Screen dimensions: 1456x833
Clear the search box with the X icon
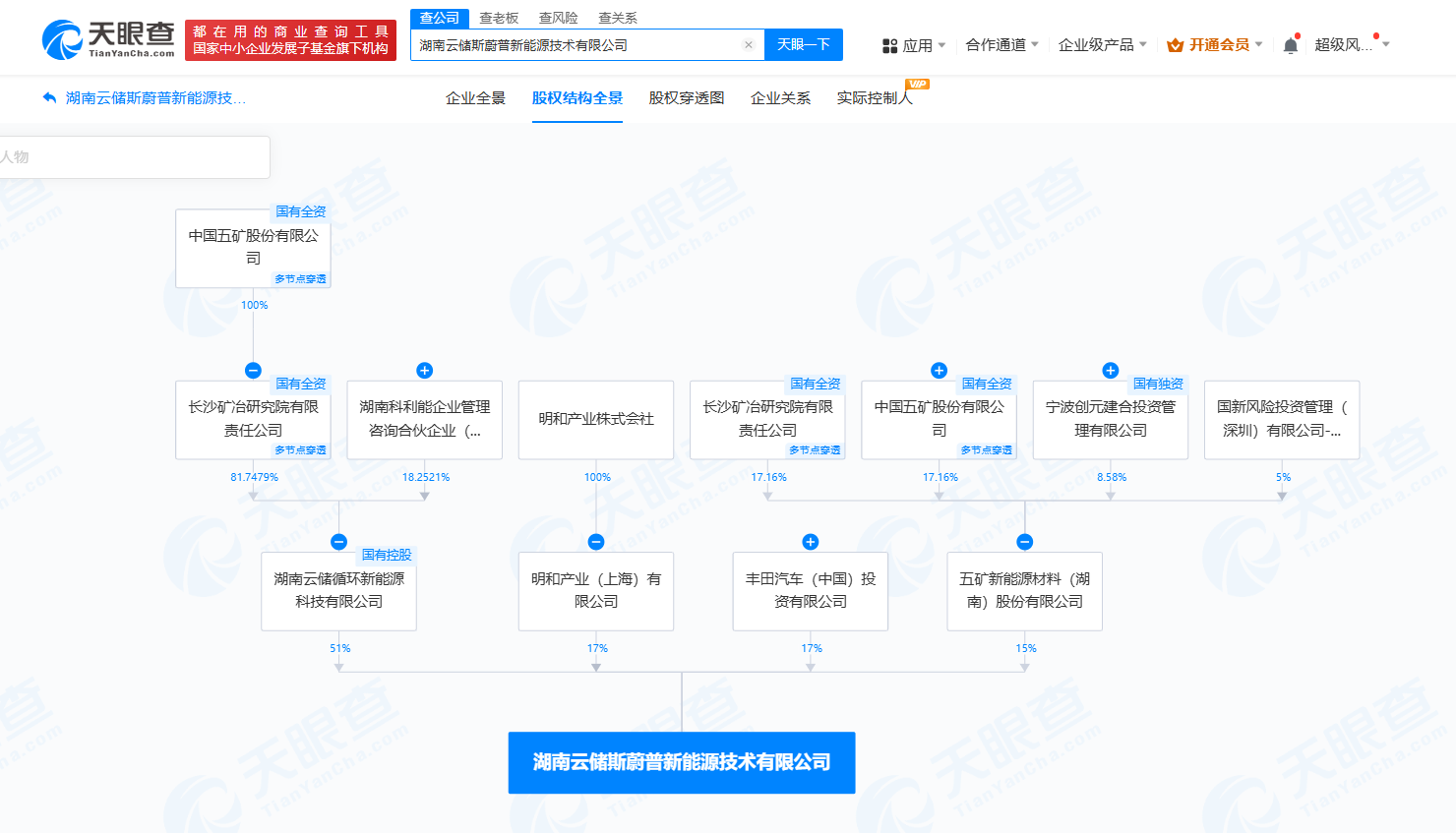pos(748,45)
